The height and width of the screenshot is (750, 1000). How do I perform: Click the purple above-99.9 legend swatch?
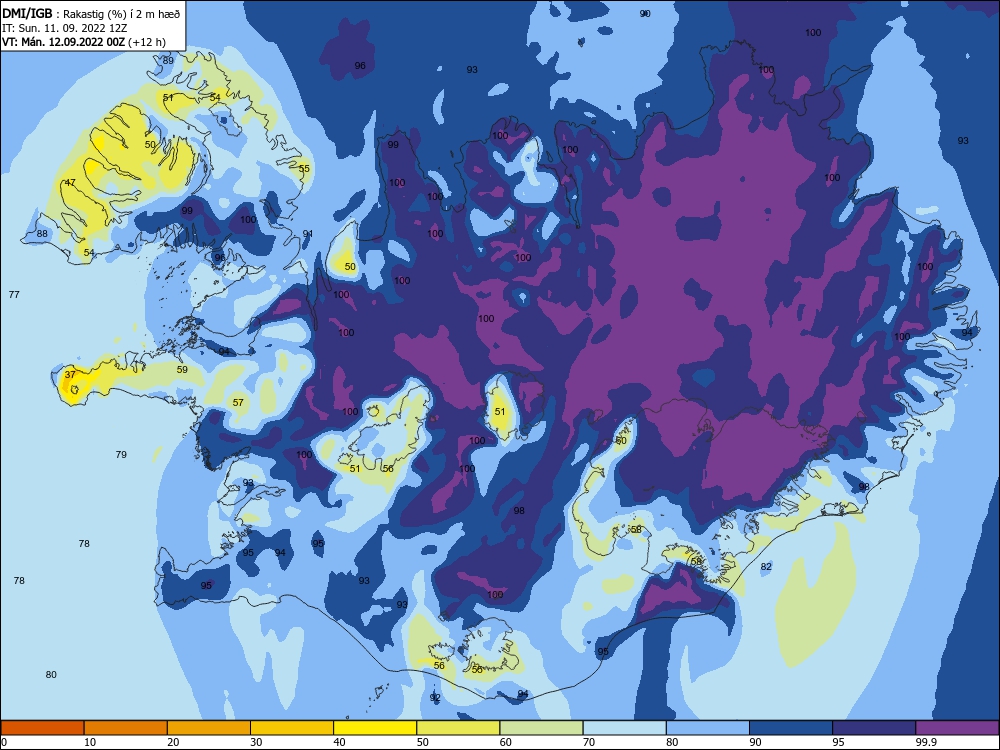[x=957, y=728]
